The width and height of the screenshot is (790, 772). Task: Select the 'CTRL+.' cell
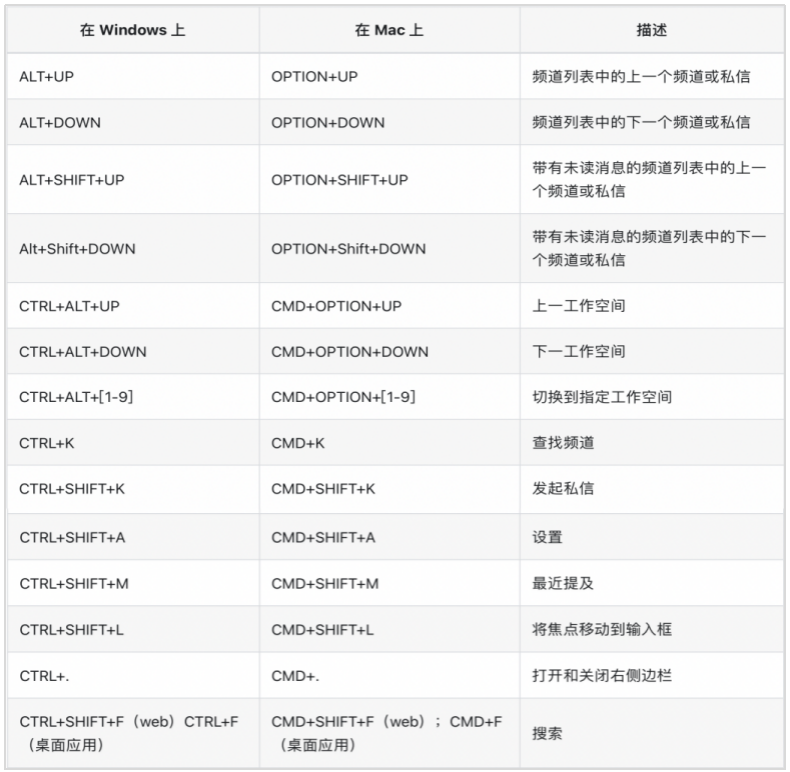click(x=133, y=675)
